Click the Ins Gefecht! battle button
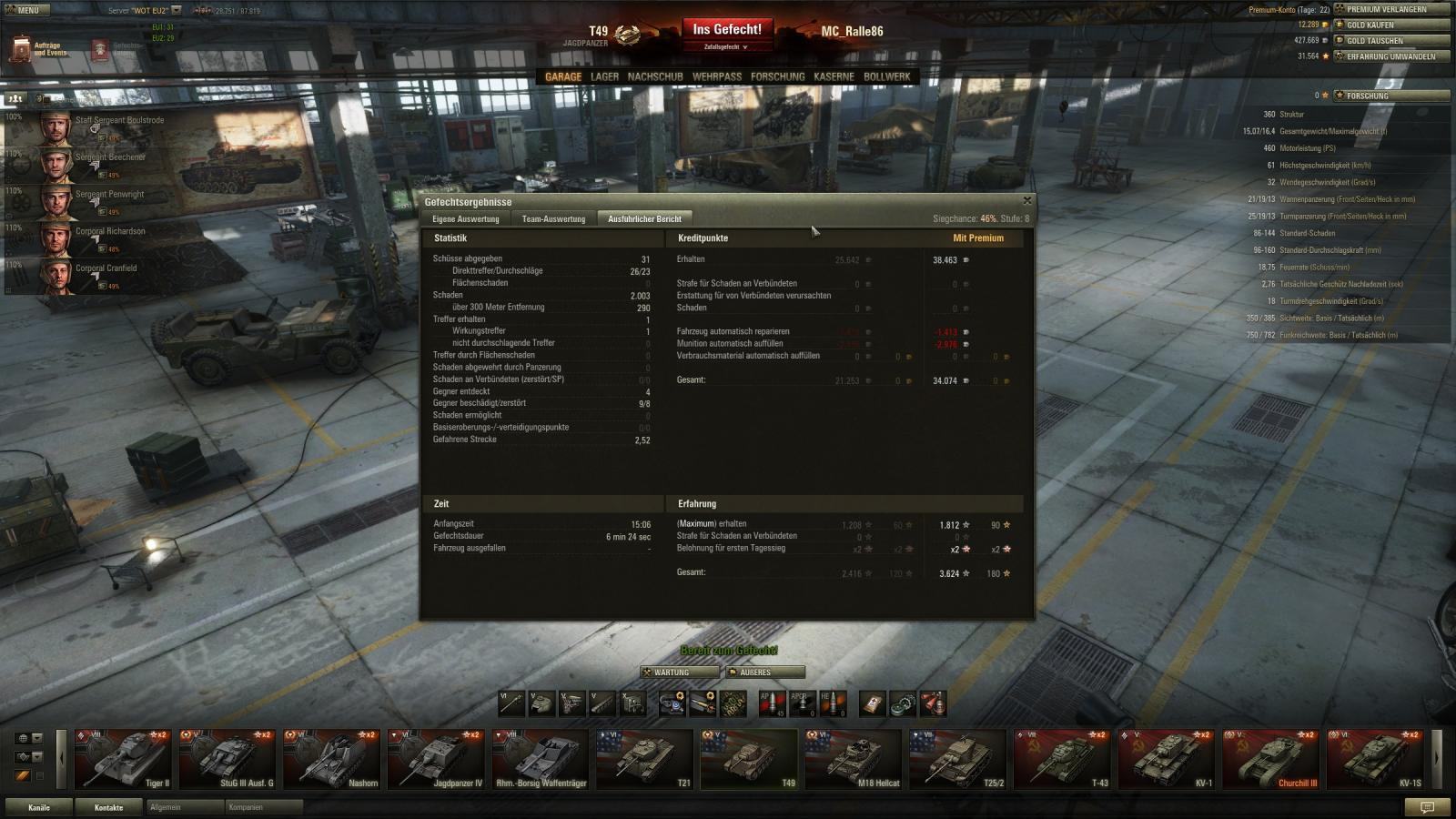Screen dimensions: 1456x819 point(727,35)
